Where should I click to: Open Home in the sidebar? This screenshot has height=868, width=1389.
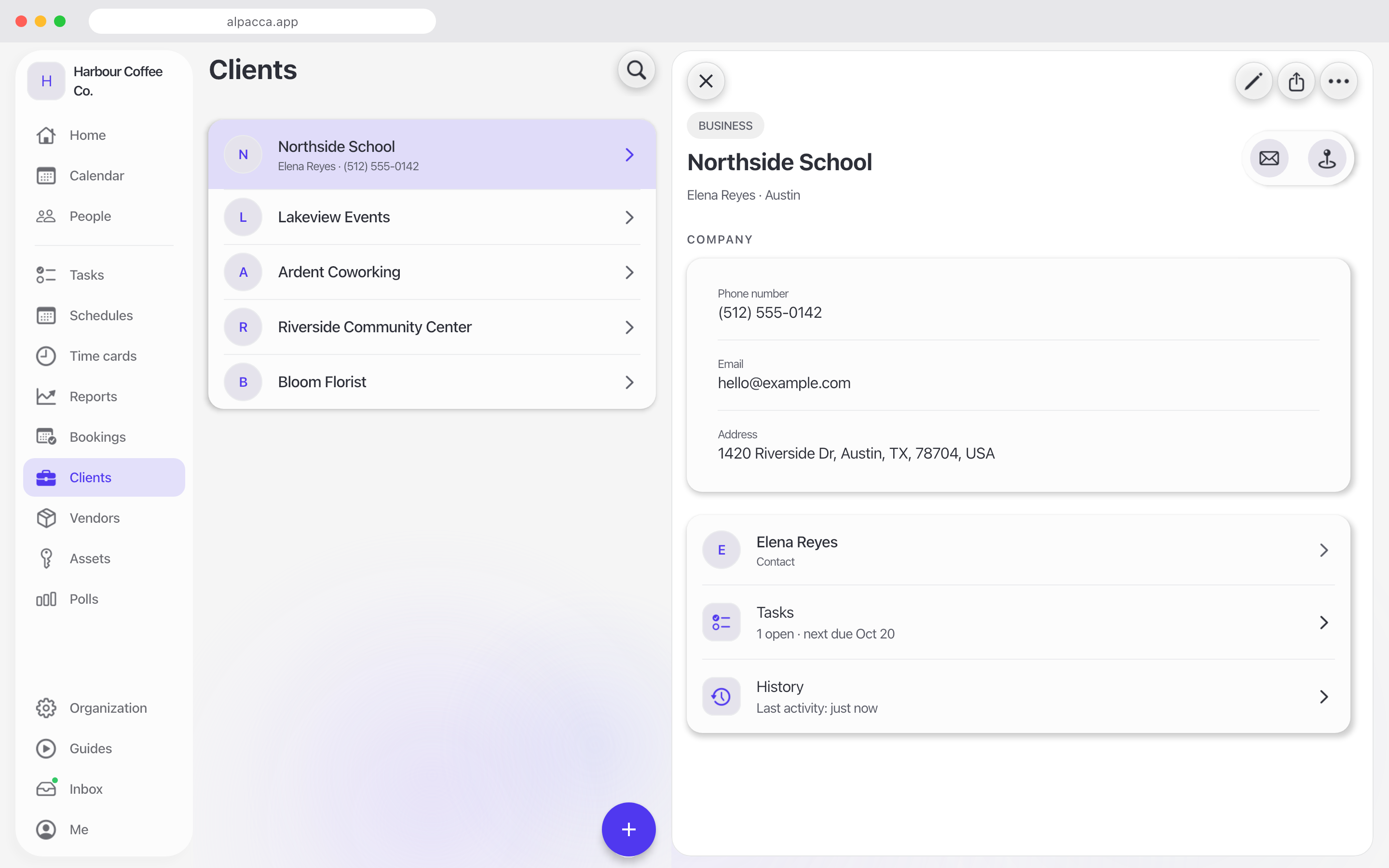104,136
